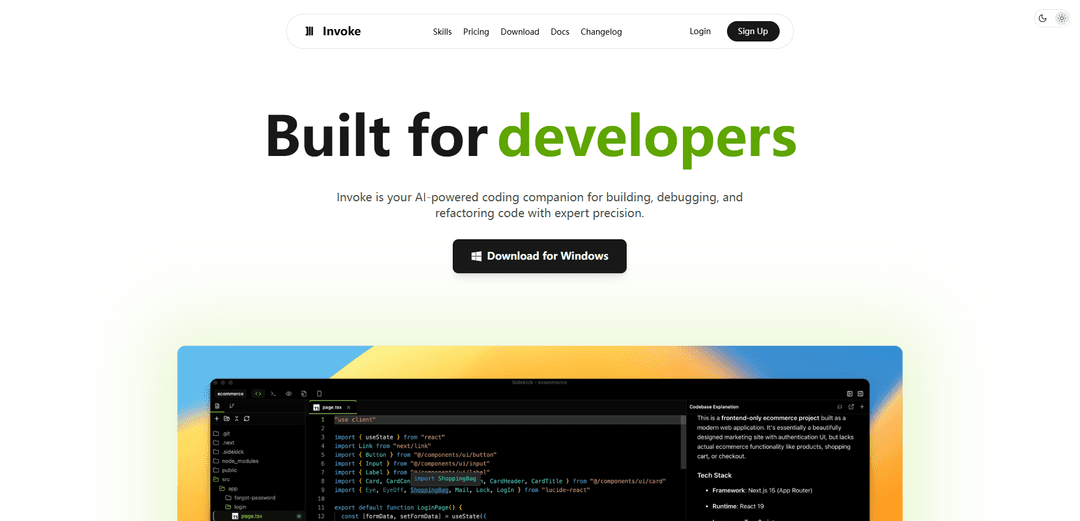Open the Changelog page
This screenshot has width=1080, height=521.
click(602, 32)
